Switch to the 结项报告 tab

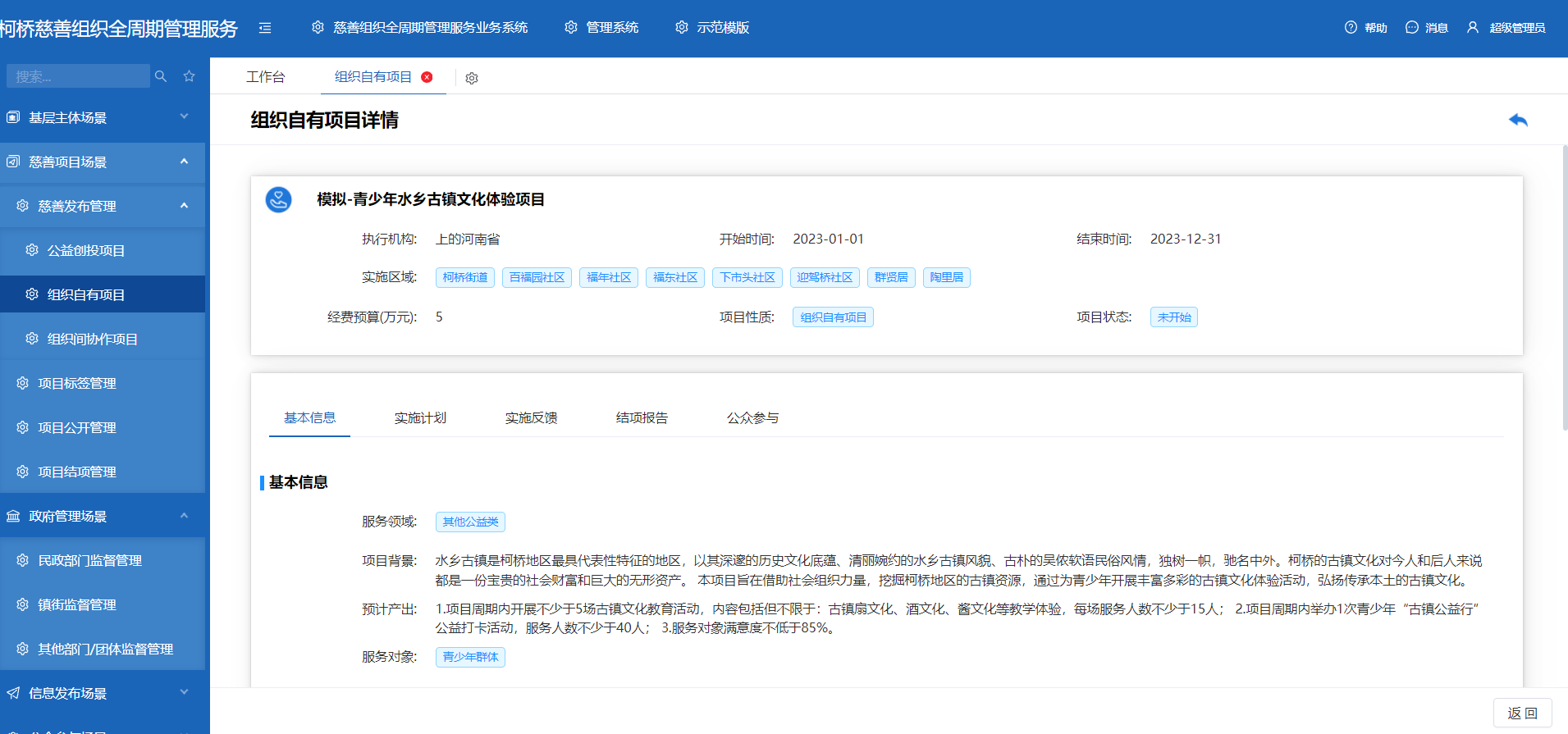(x=642, y=418)
